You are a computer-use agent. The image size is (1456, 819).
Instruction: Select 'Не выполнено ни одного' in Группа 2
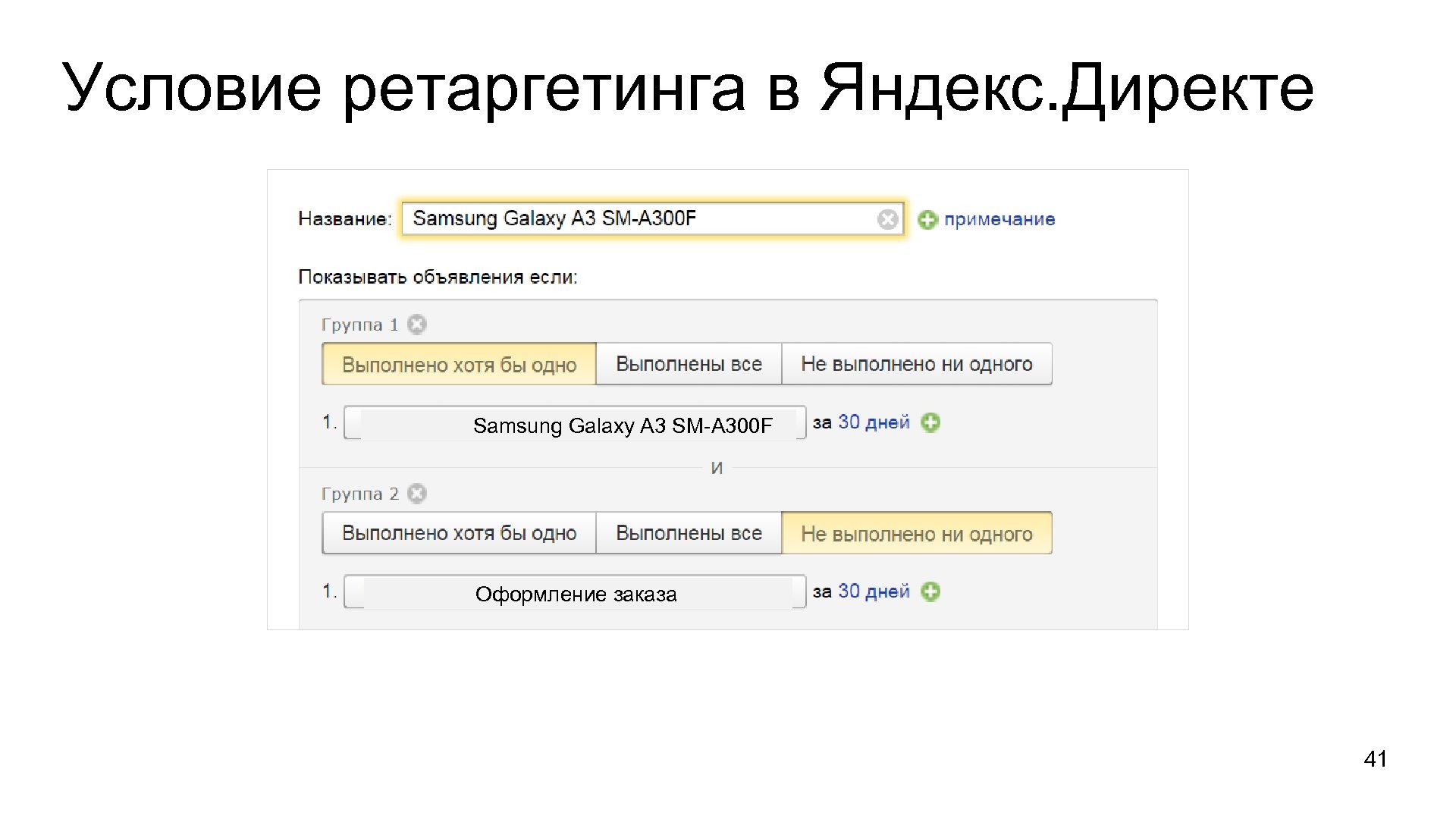pos(916,534)
